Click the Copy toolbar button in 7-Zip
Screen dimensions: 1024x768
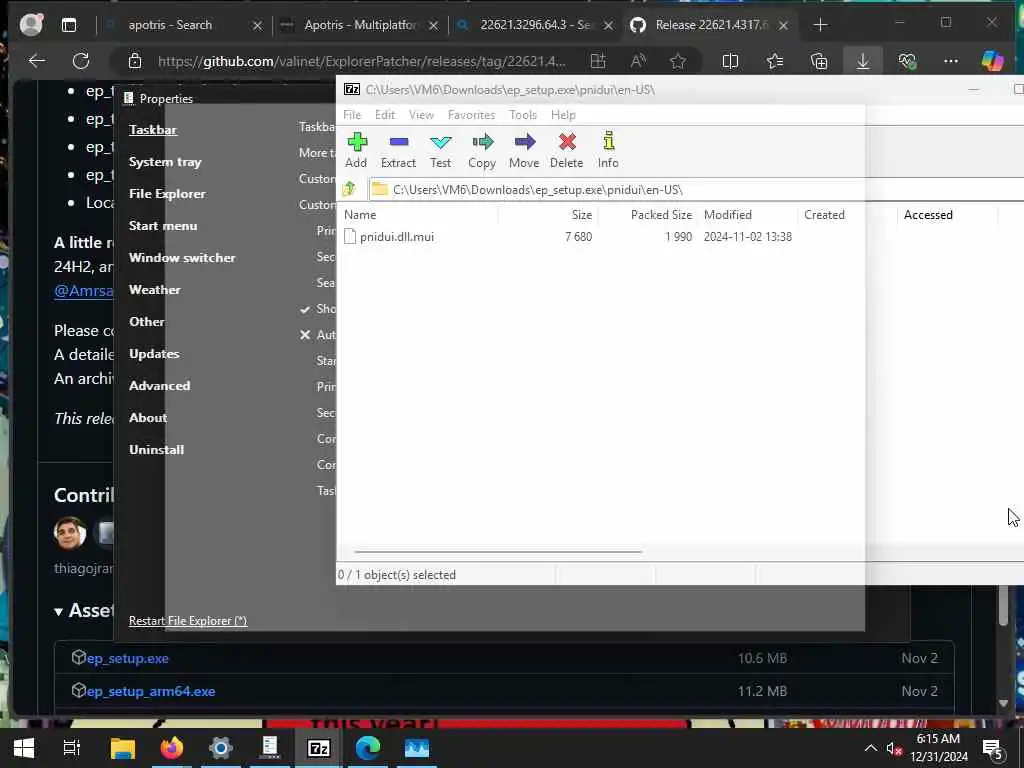click(482, 150)
